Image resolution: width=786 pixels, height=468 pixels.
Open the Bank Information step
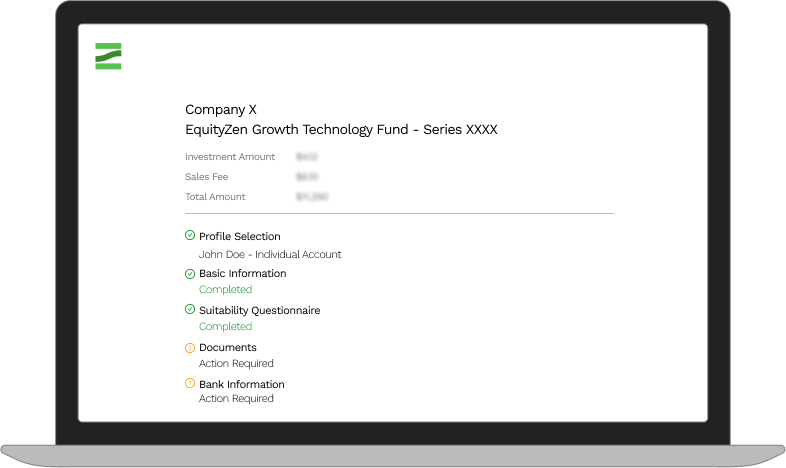(242, 384)
